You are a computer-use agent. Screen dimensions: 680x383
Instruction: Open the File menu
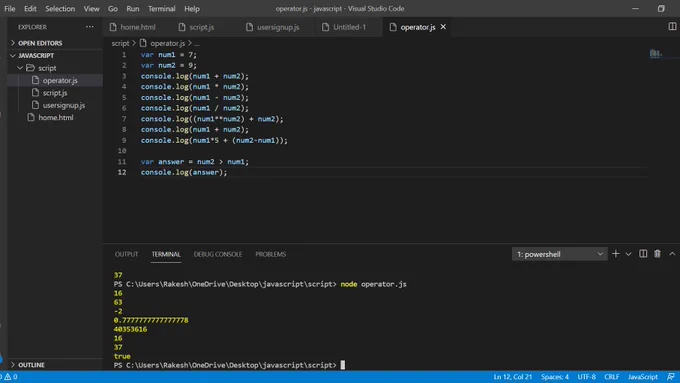click(10, 9)
